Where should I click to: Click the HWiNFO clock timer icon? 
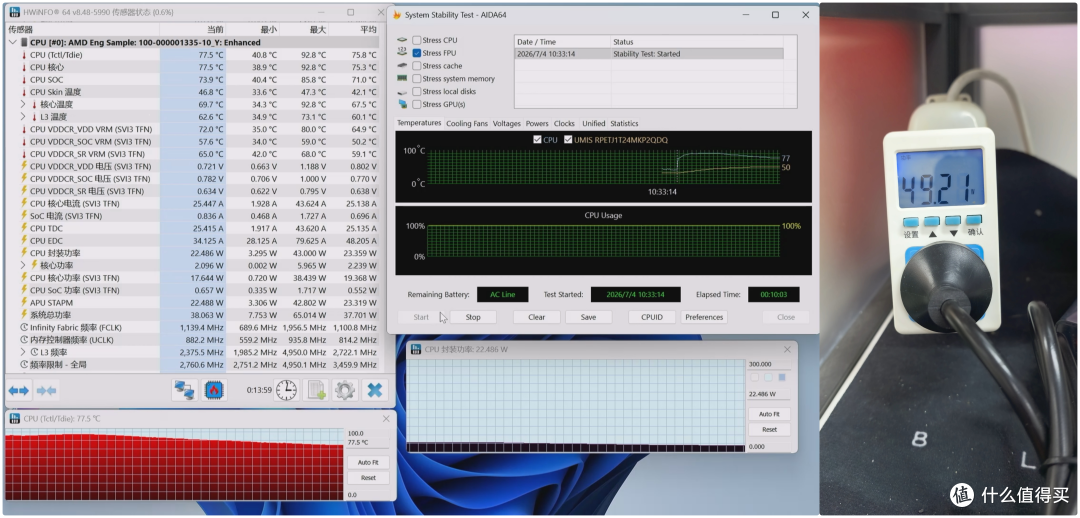click(286, 391)
